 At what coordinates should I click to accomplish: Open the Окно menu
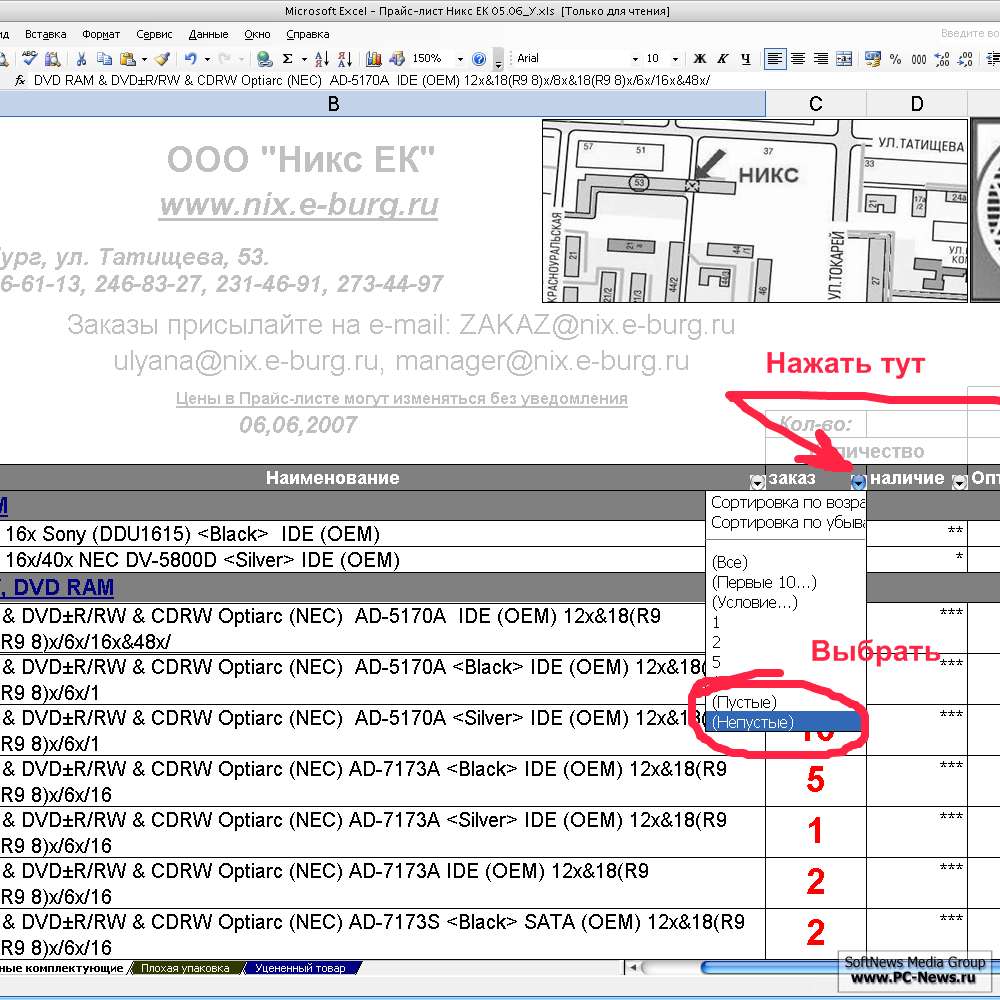point(257,34)
